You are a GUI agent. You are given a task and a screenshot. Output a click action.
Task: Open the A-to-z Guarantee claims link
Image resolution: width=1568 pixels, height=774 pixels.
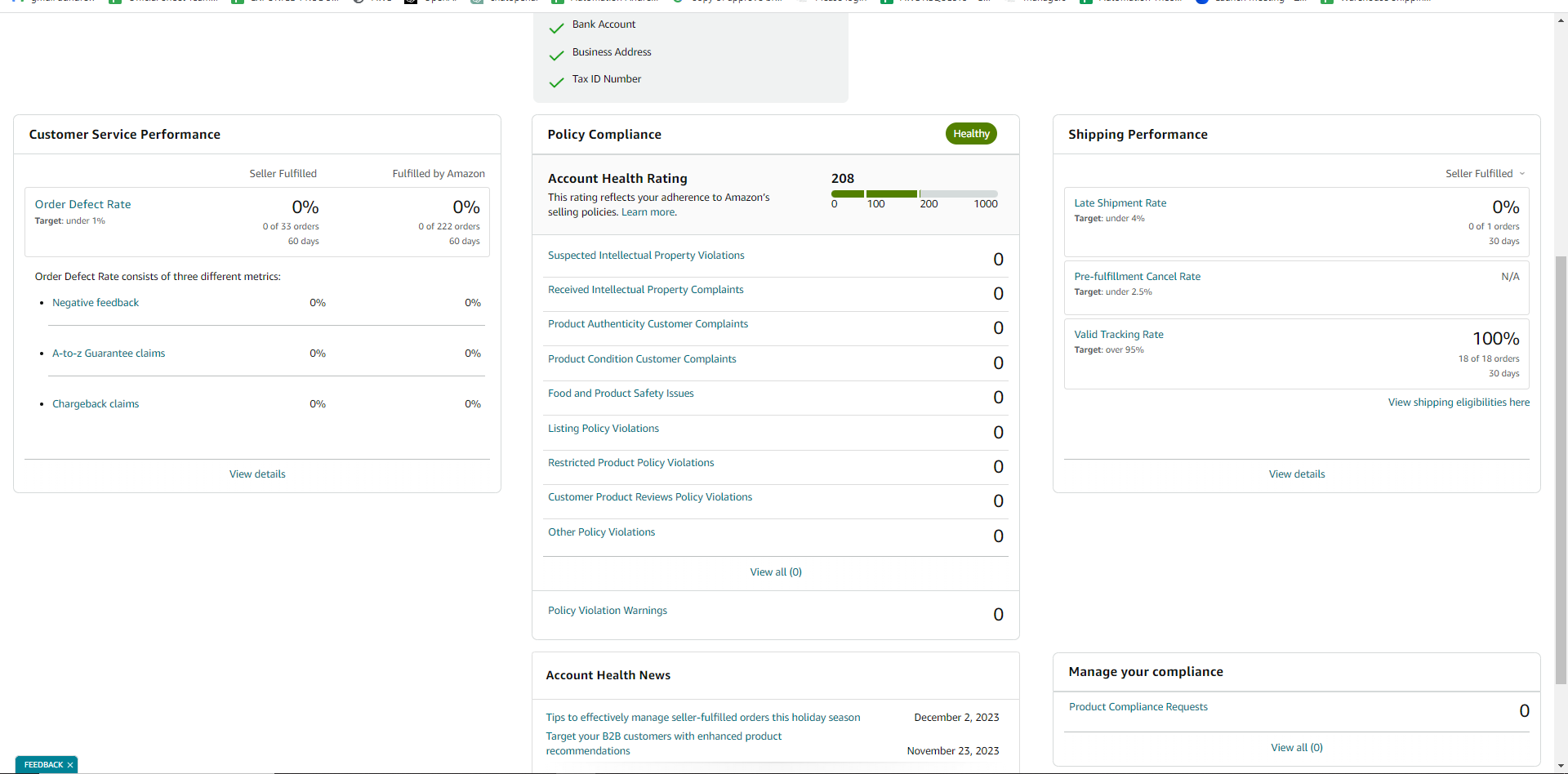coord(109,354)
